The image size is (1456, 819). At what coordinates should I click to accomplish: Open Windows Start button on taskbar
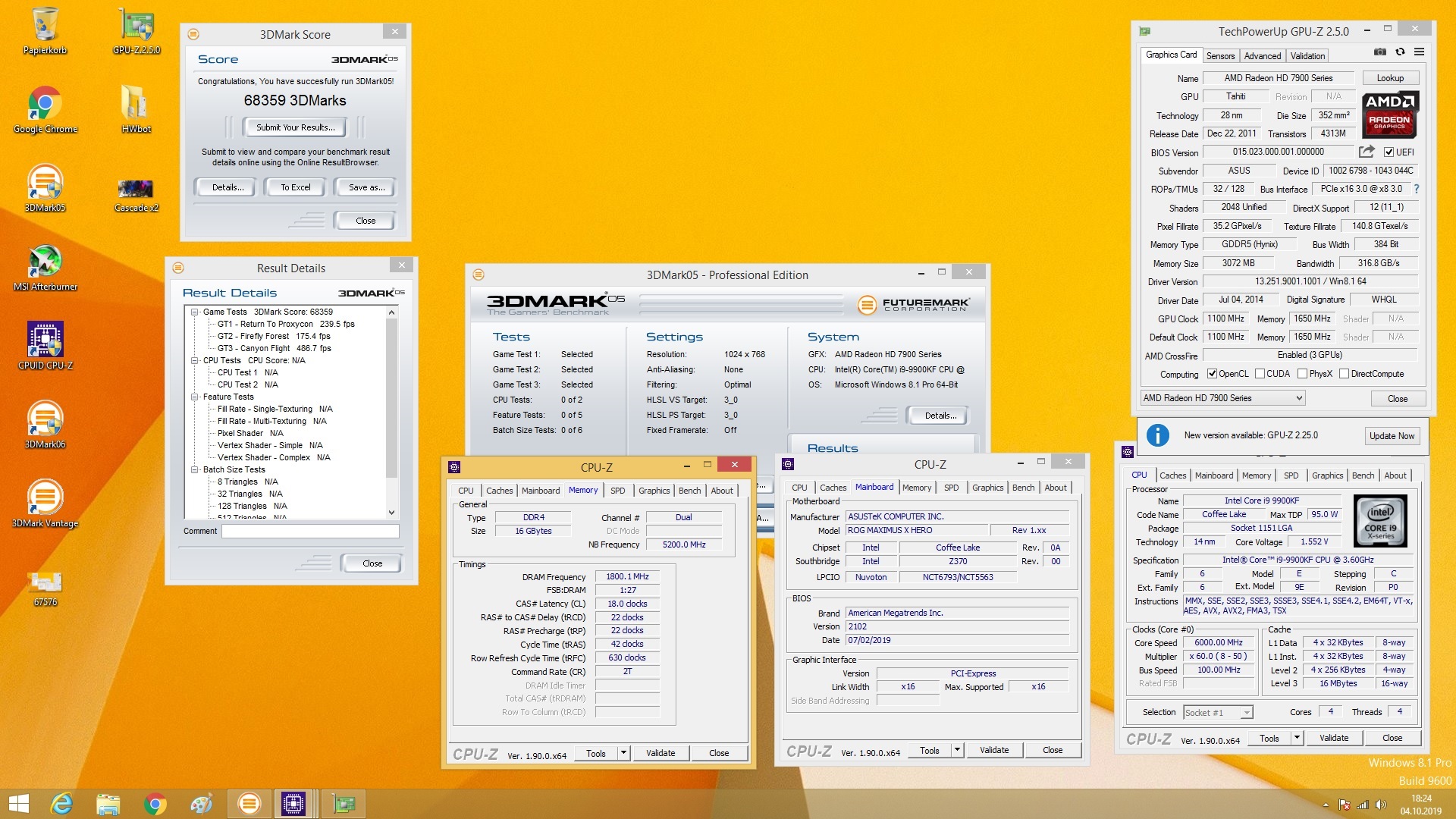pos(18,804)
